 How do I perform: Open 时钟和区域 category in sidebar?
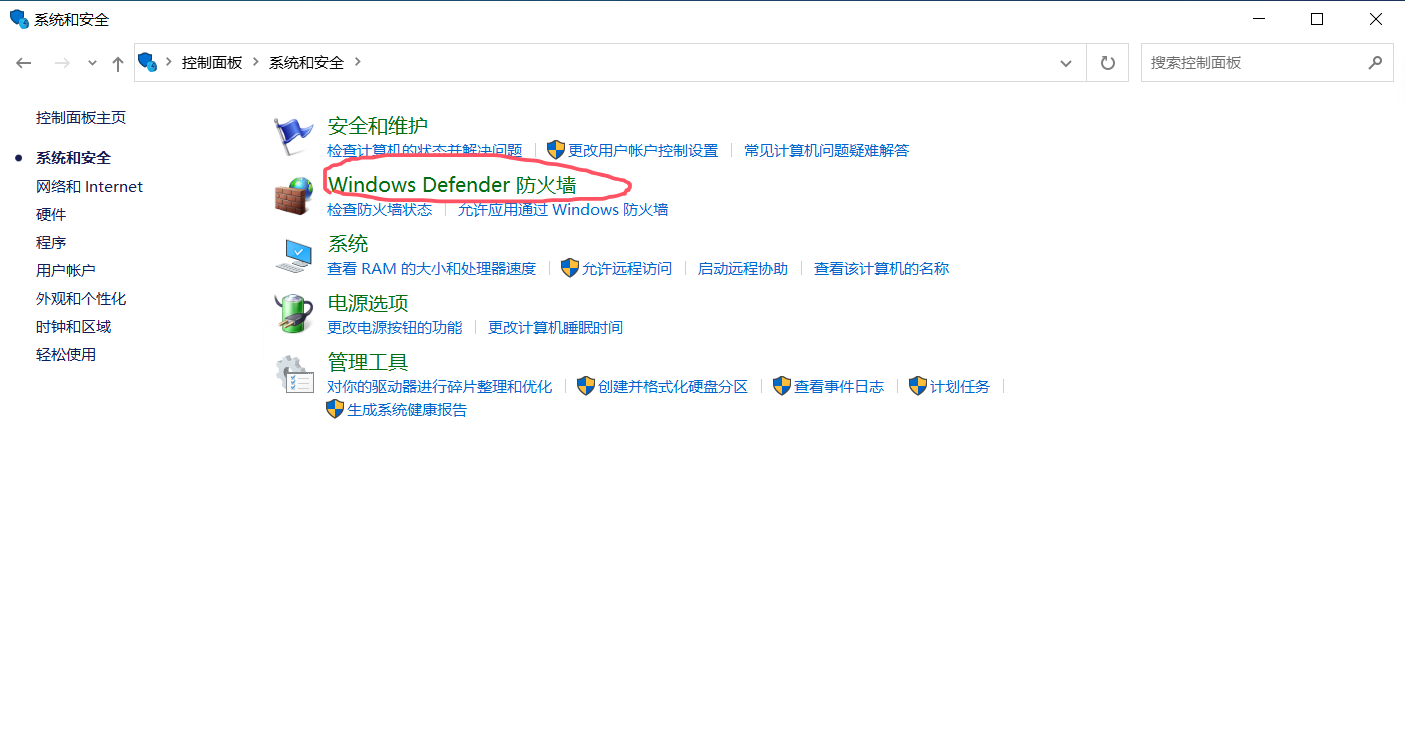(x=73, y=326)
